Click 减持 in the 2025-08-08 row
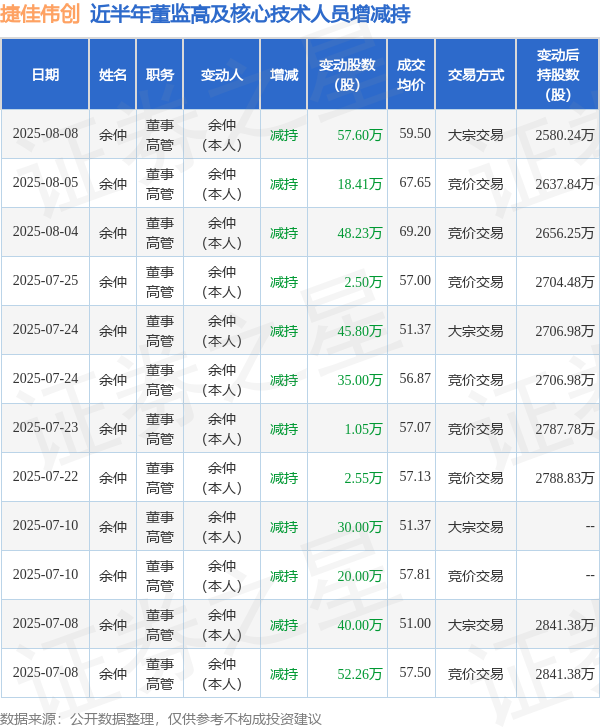Viewport: 600px width, 728px height. coord(284,135)
